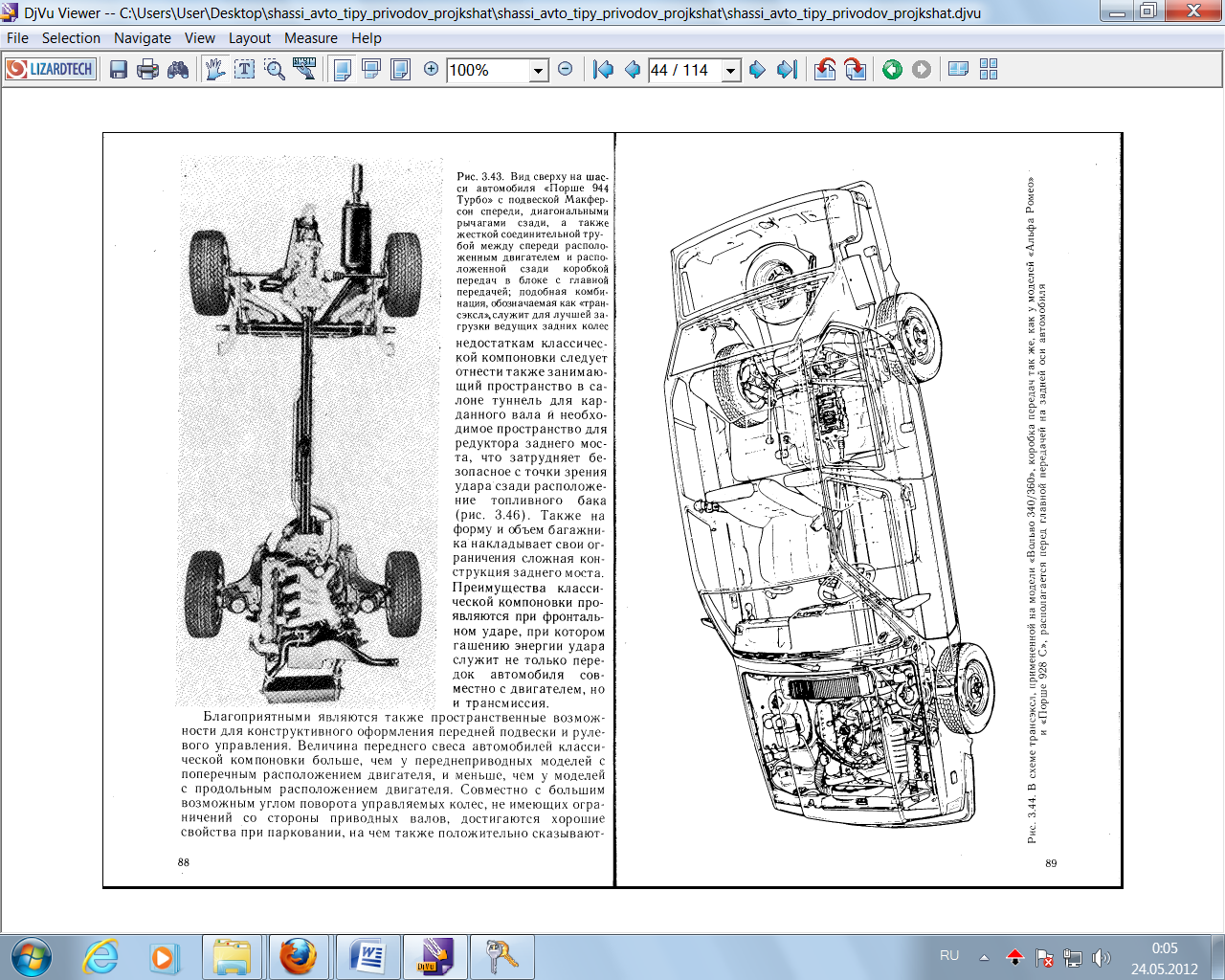This screenshot has width=1225, height=980.
Task: Open Windows Media Player from the taskbar
Action: click(163, 956)
